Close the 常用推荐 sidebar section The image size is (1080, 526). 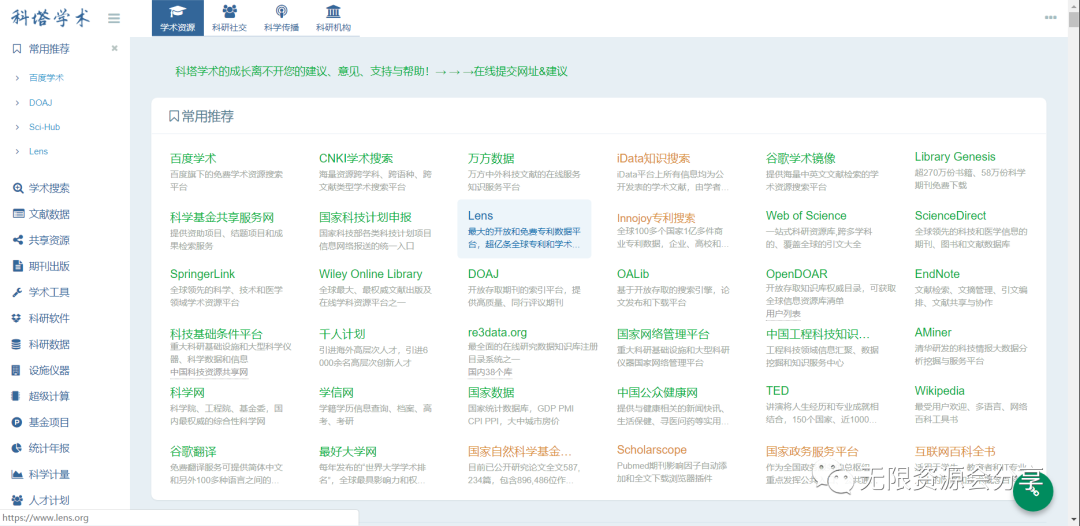(114, 48)
